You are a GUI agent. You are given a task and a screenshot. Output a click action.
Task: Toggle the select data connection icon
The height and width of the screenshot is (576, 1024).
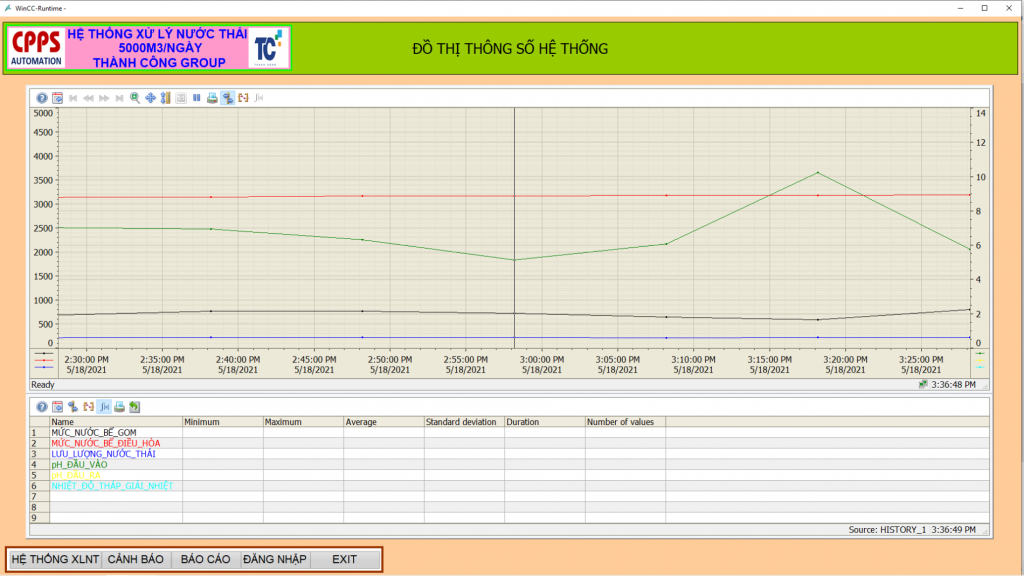[x=228, y=98]
